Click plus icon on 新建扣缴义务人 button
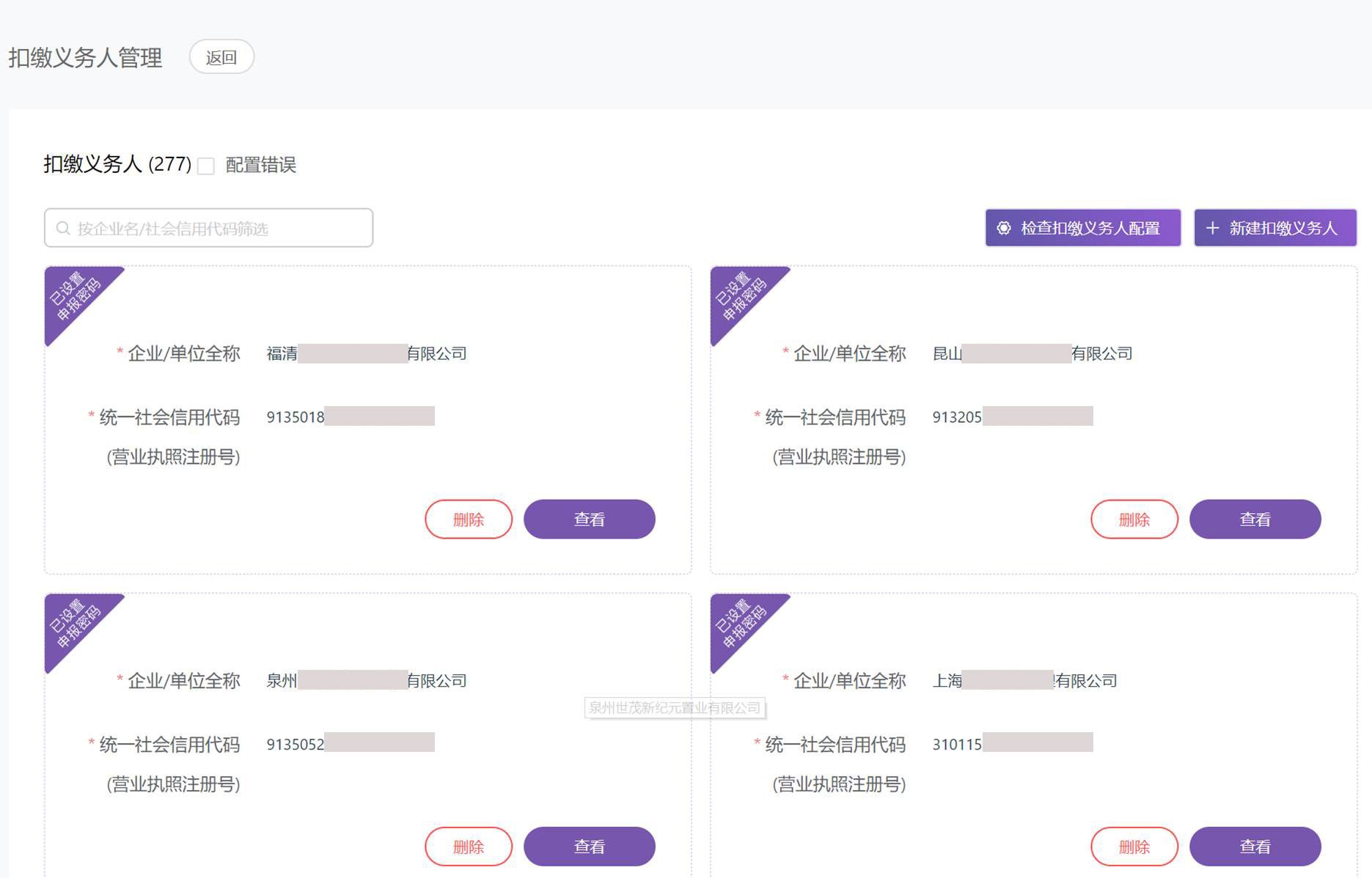This screenshot has height=878, width=1372. point(1213,229)
